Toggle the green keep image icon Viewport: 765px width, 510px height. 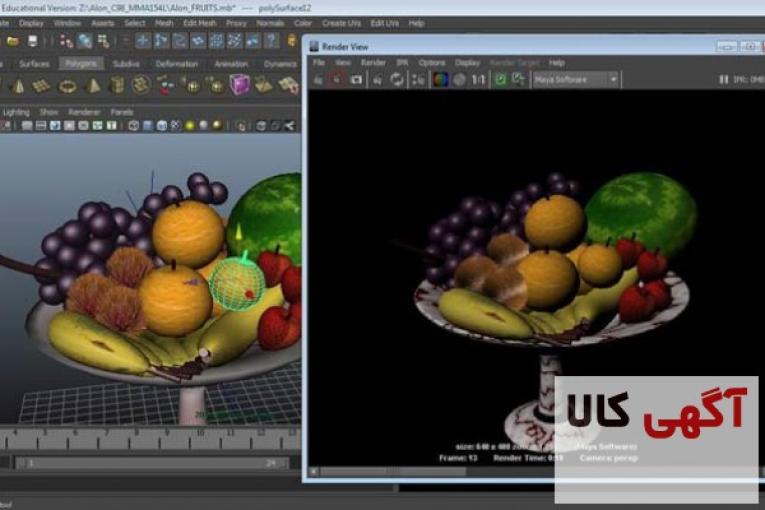coord(500,79)
